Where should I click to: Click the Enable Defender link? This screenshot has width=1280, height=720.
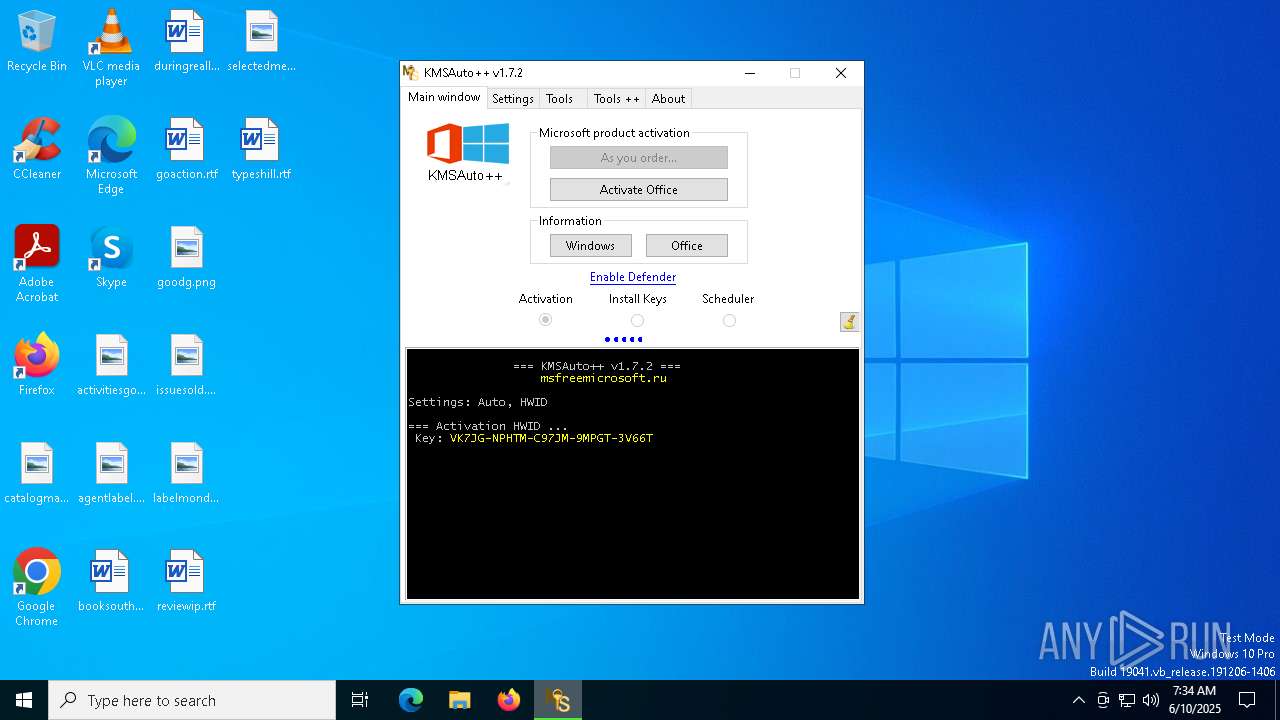633,277
